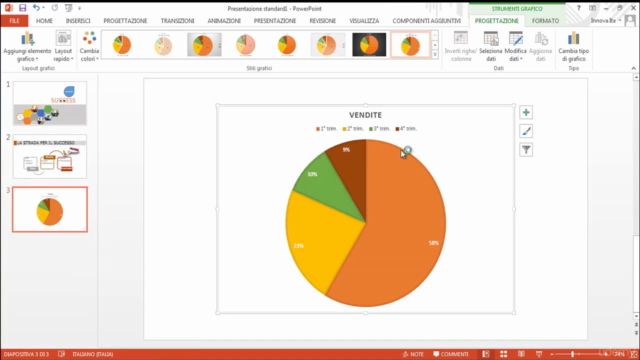Open Layout rapido dropdown

63,47
